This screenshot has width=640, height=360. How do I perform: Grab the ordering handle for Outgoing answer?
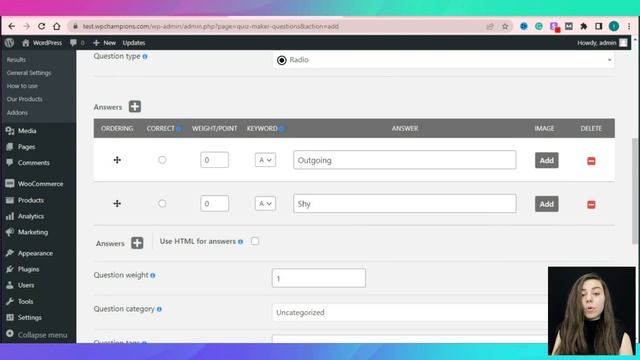[x=117, y=160]
